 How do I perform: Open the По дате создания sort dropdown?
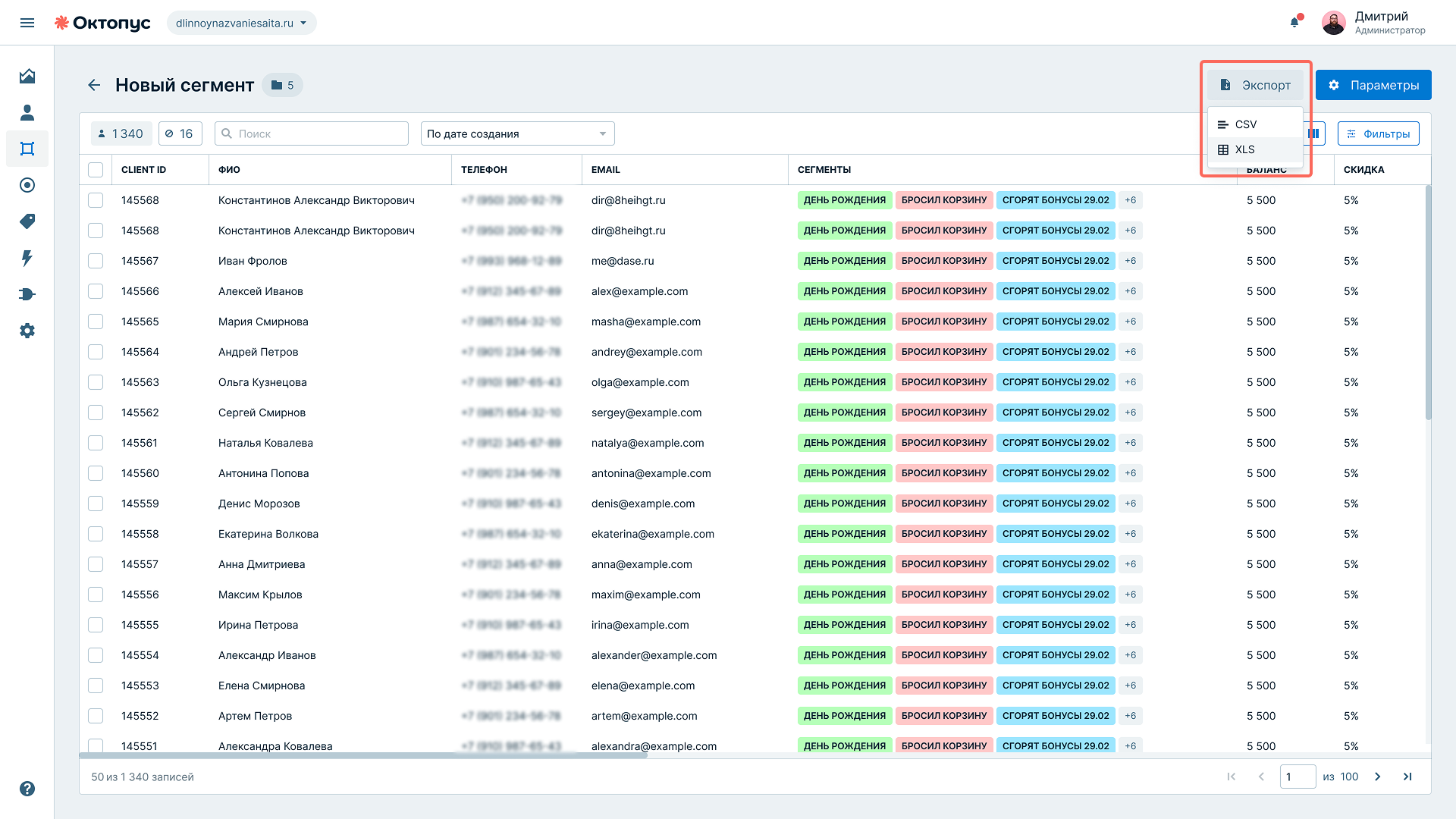[517, 133]
